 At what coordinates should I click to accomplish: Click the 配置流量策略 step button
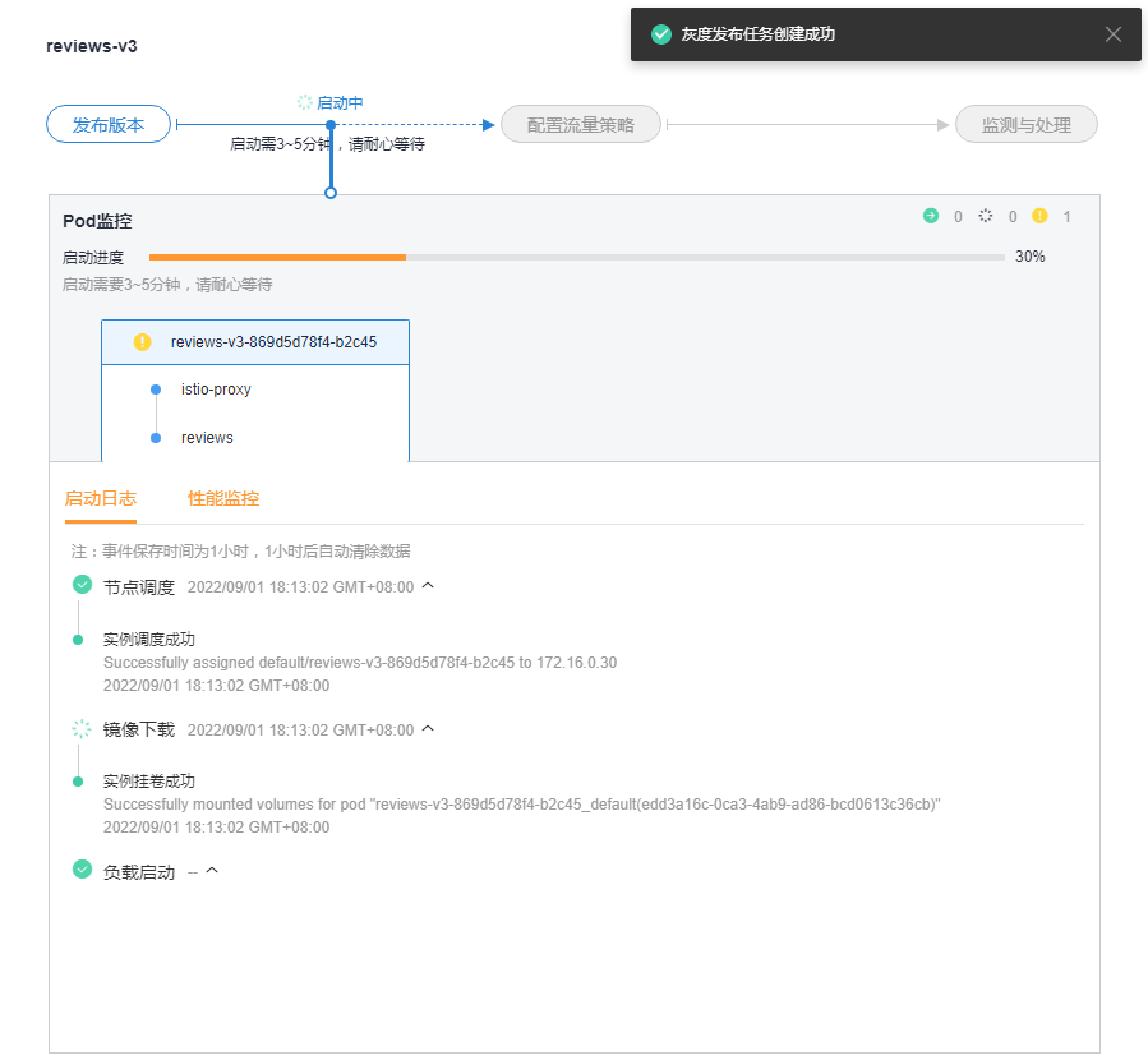[x=580, y=125]
